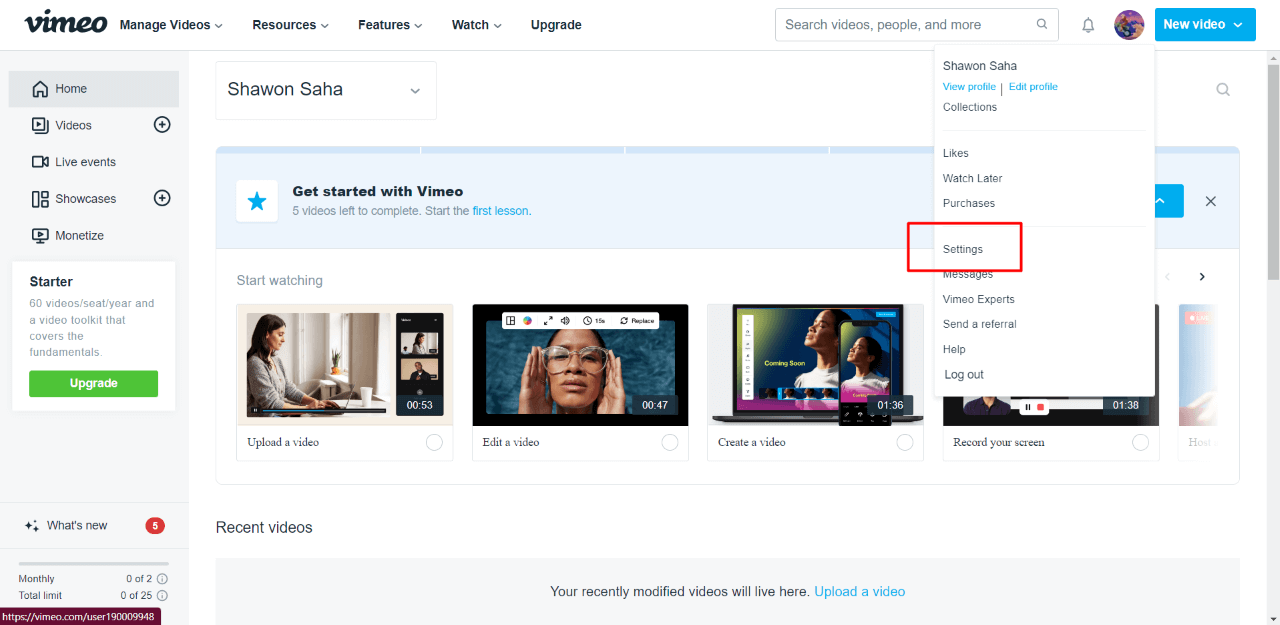
Task: Click the View profile link
Action: click(x=969, y=87)
